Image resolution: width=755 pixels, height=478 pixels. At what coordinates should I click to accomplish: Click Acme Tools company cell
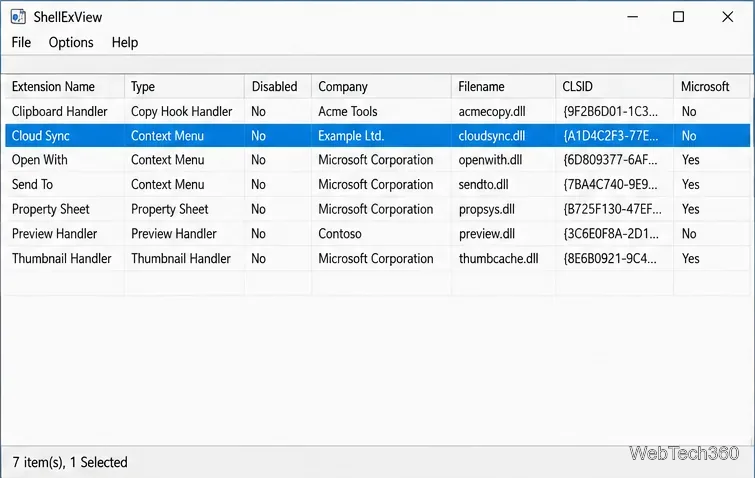point(348,112)
